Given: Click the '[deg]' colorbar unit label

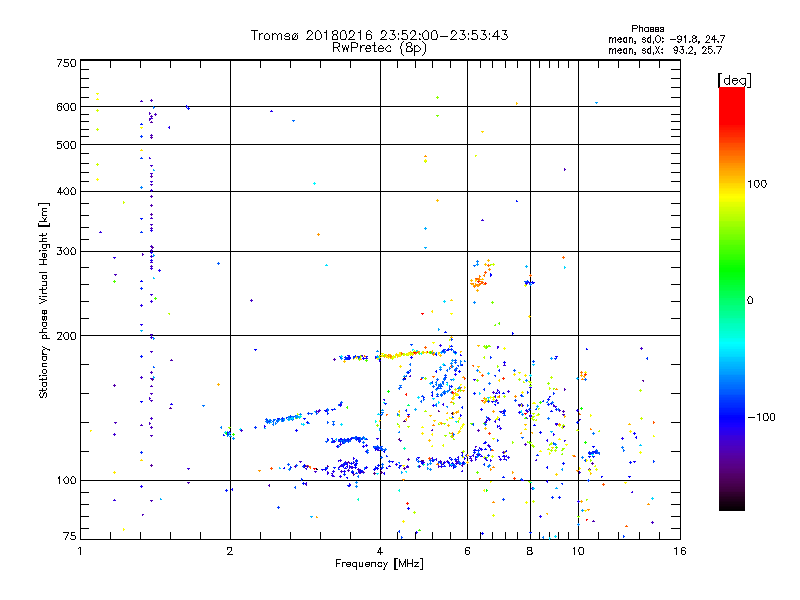Looking at the screenshot, I should coord(734,80).
